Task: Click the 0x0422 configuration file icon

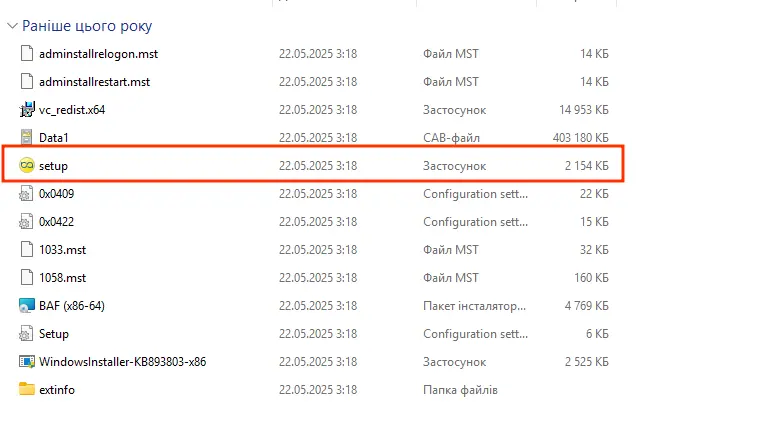Action: point(27,222)
